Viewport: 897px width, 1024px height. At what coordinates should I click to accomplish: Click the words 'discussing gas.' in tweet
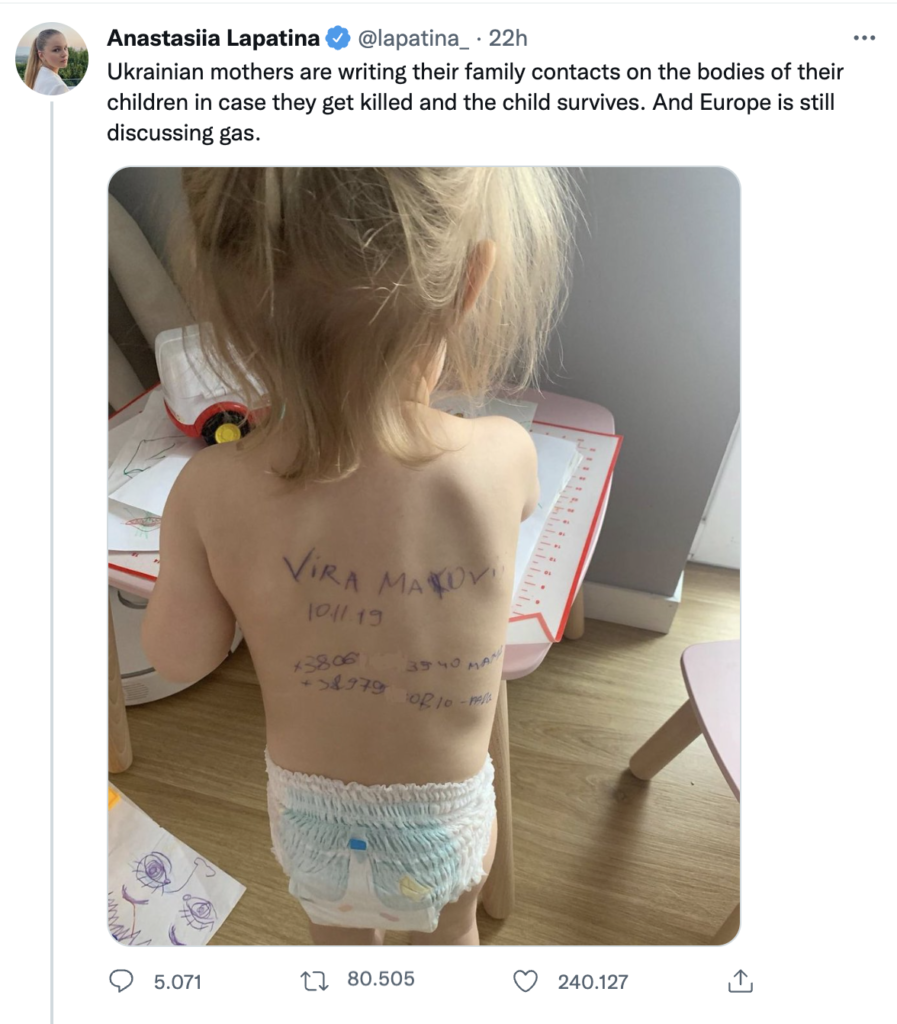(183, 133)
